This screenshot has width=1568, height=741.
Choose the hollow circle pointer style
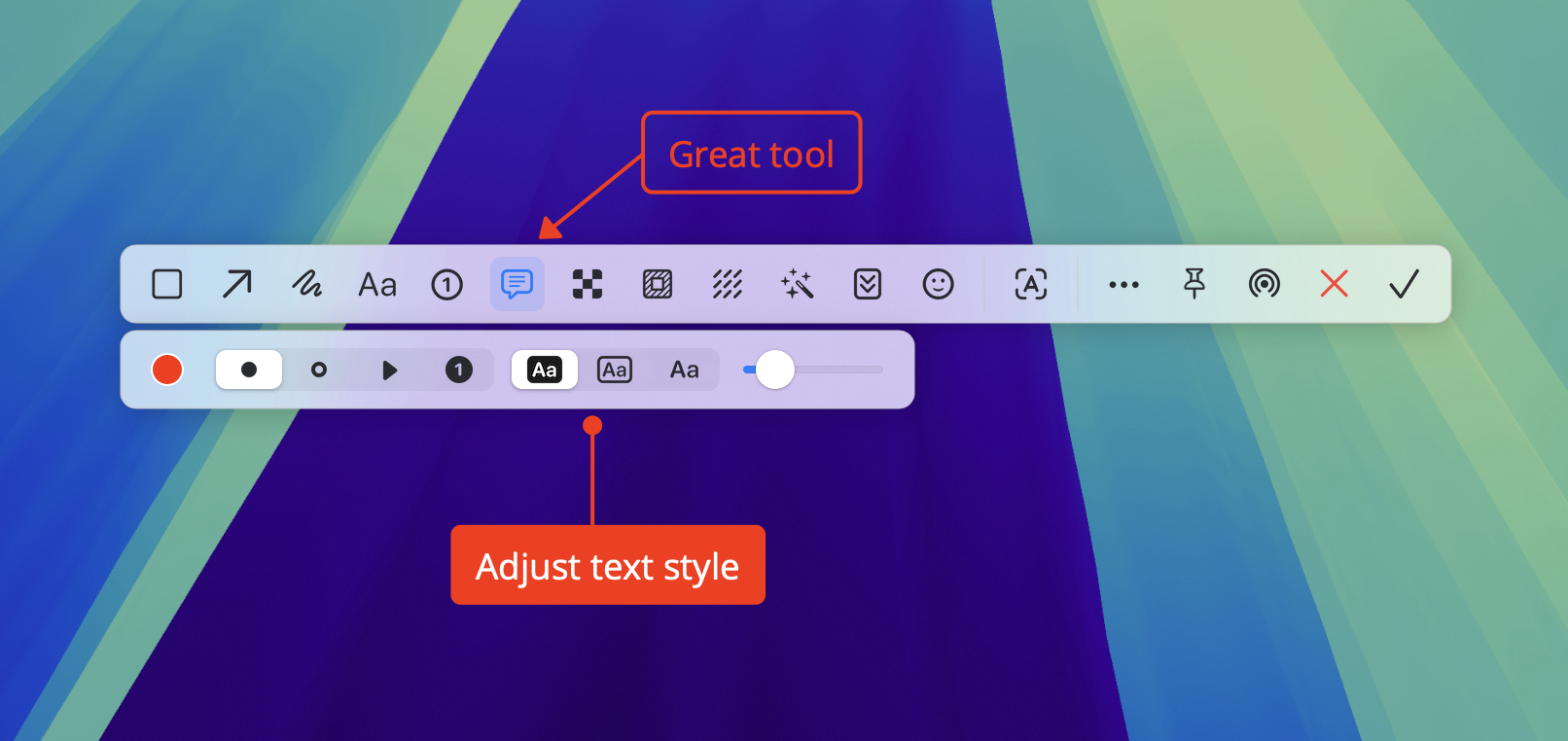(319, 370)
